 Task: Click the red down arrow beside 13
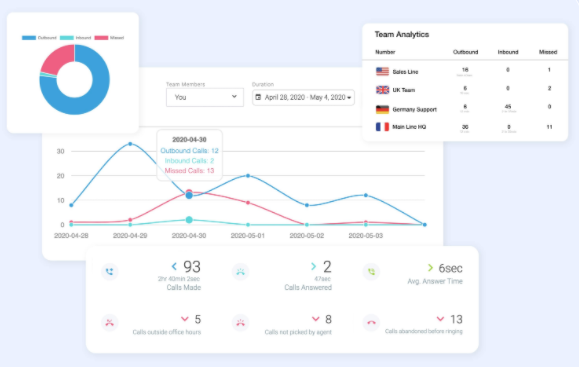[x=440, y=319]
